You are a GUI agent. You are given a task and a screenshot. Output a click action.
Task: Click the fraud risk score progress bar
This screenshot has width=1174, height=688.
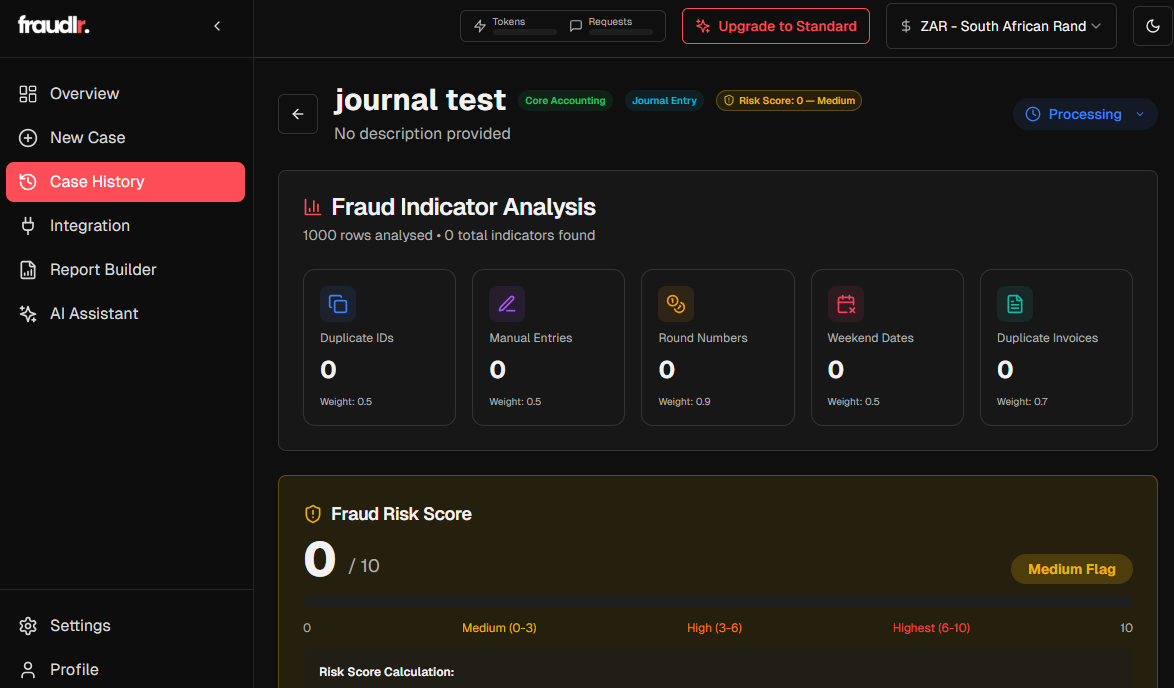tap(718, 603)
